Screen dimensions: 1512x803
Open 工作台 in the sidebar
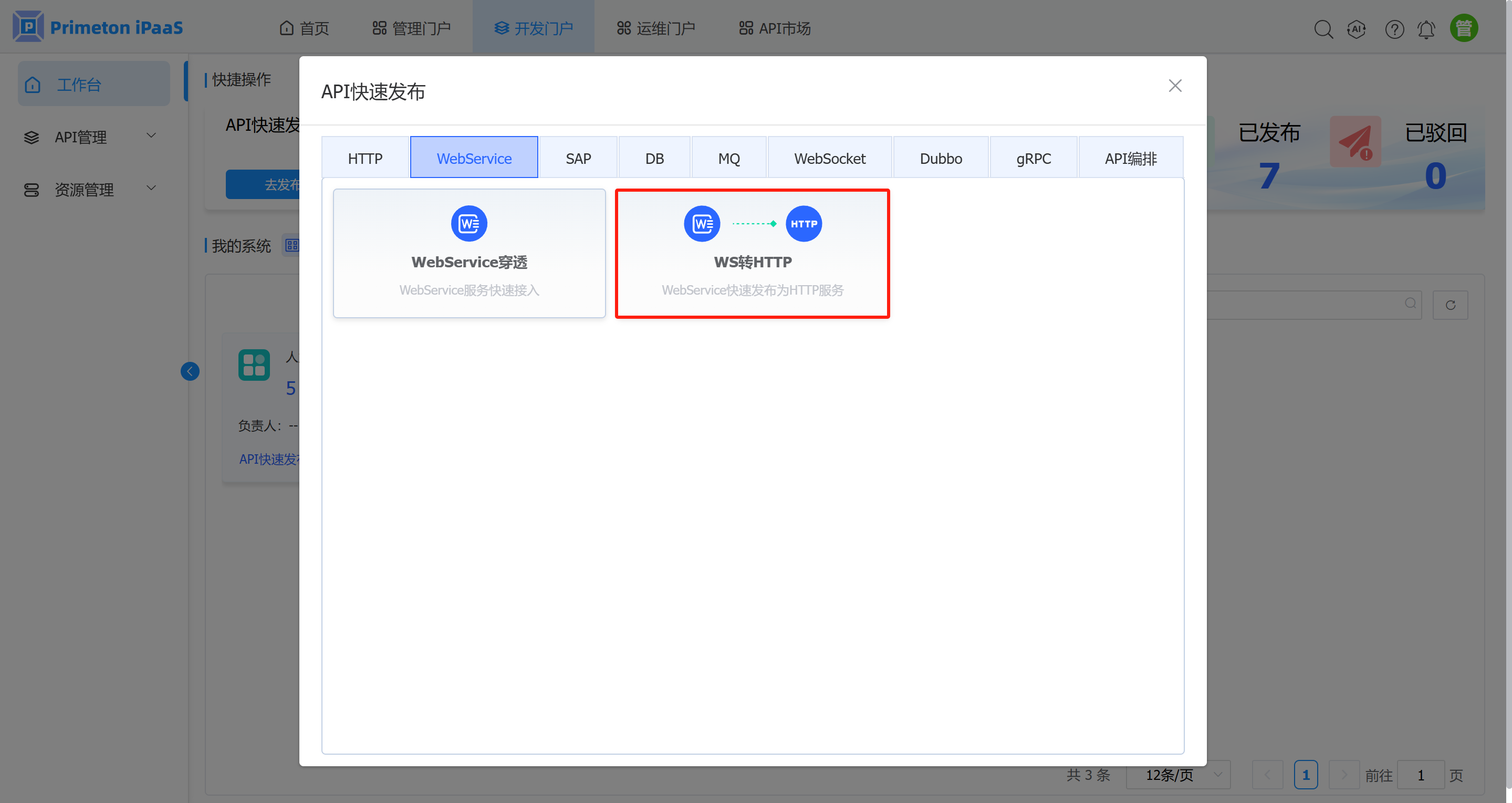pyautogui.click(x=94, y=85)
